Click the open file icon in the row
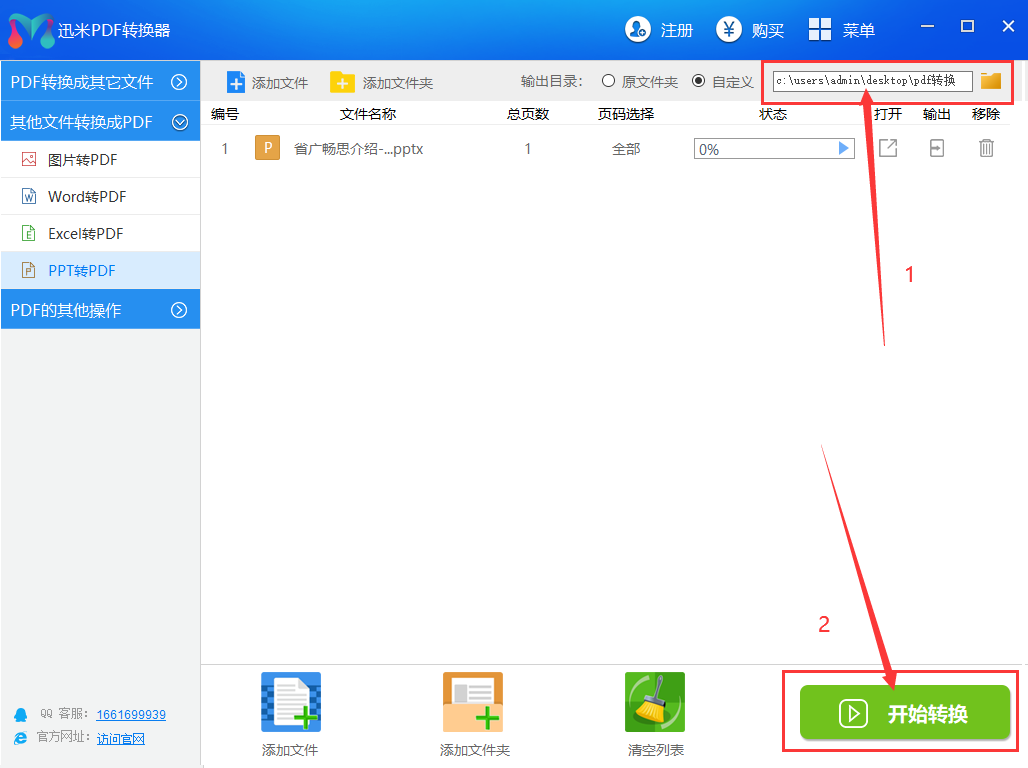1028x768 pixels. pos(887,148)
